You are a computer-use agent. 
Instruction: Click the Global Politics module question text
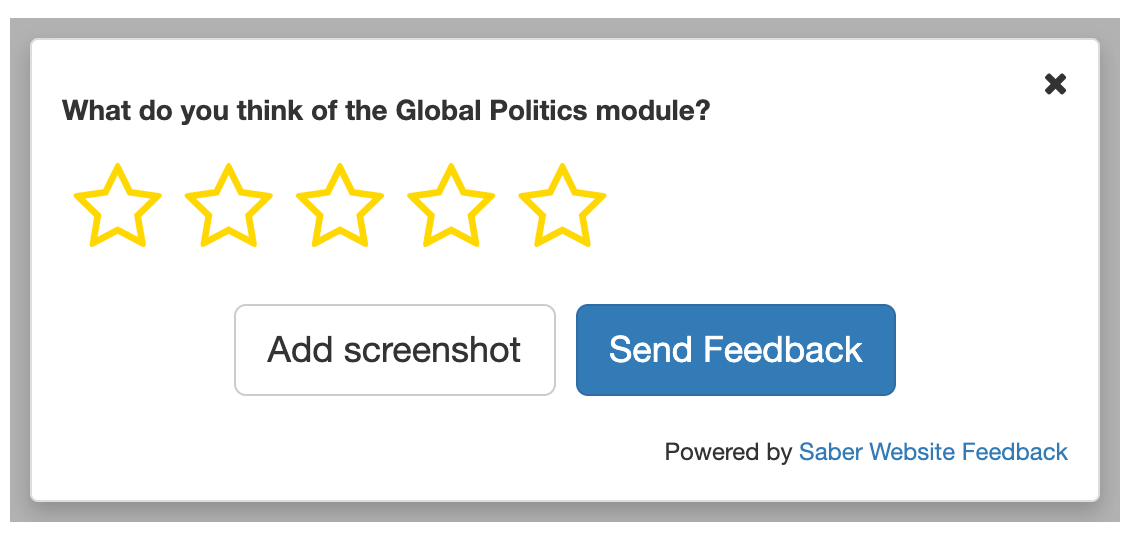[386, 110]
